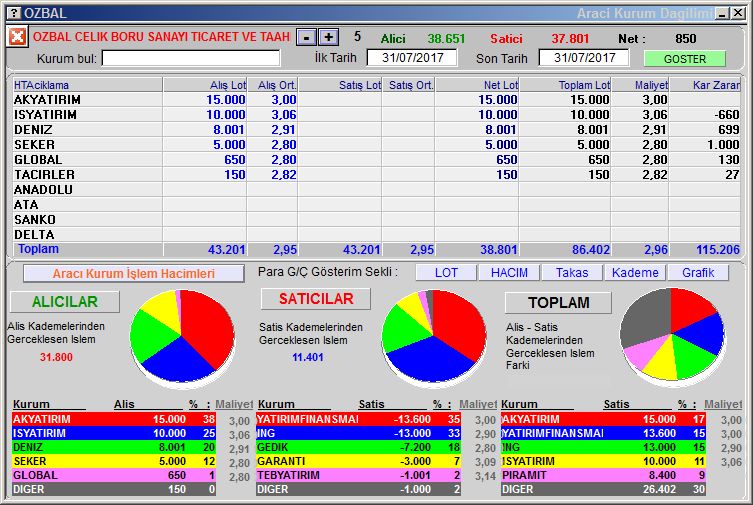
Task: Click the Kurum bul search field
Action: pos(191,59)
